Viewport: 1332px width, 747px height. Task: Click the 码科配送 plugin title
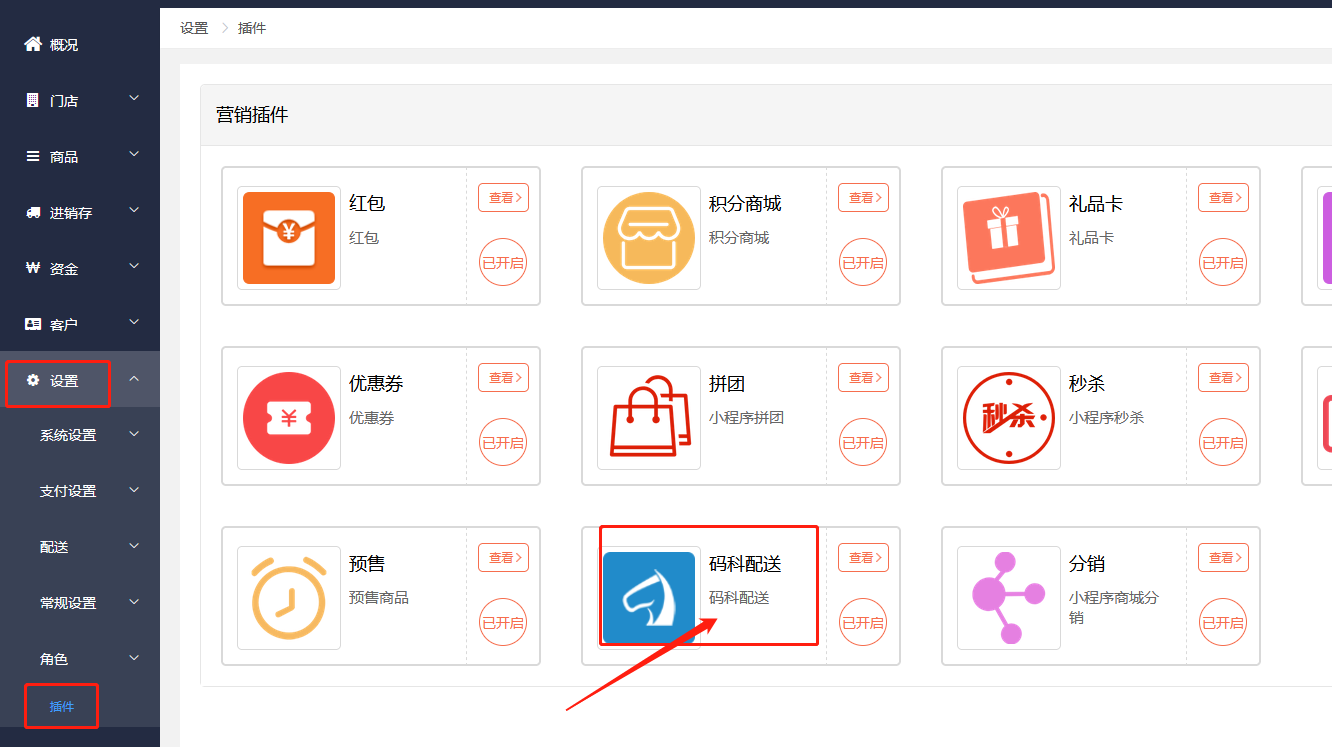(745, 564)
